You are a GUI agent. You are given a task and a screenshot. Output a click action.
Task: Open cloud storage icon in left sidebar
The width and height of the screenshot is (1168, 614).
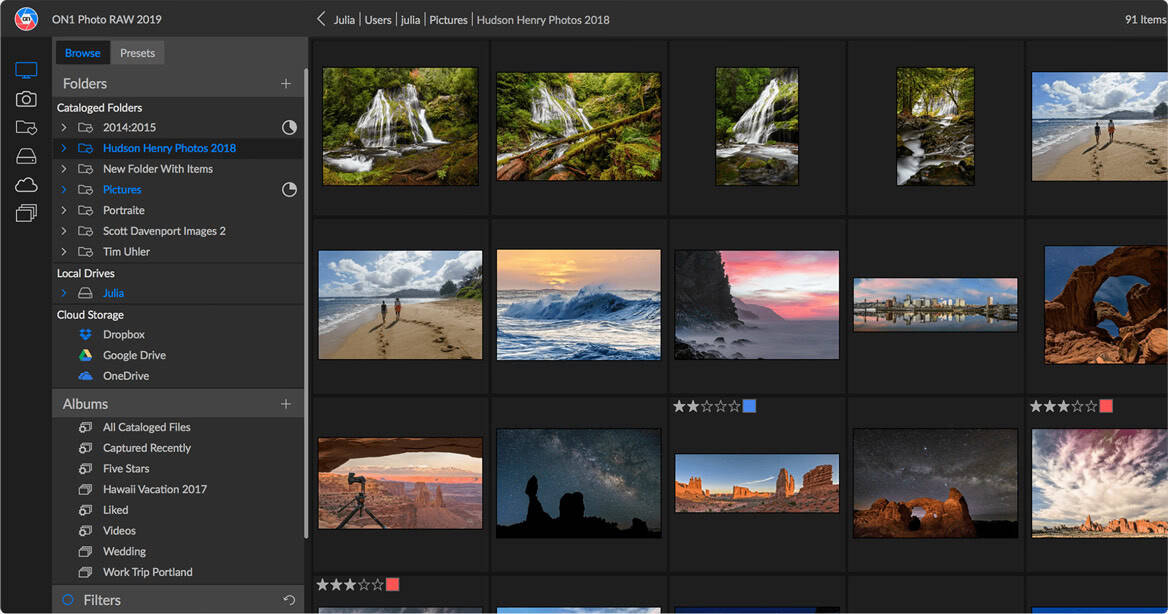pos(26,185)
